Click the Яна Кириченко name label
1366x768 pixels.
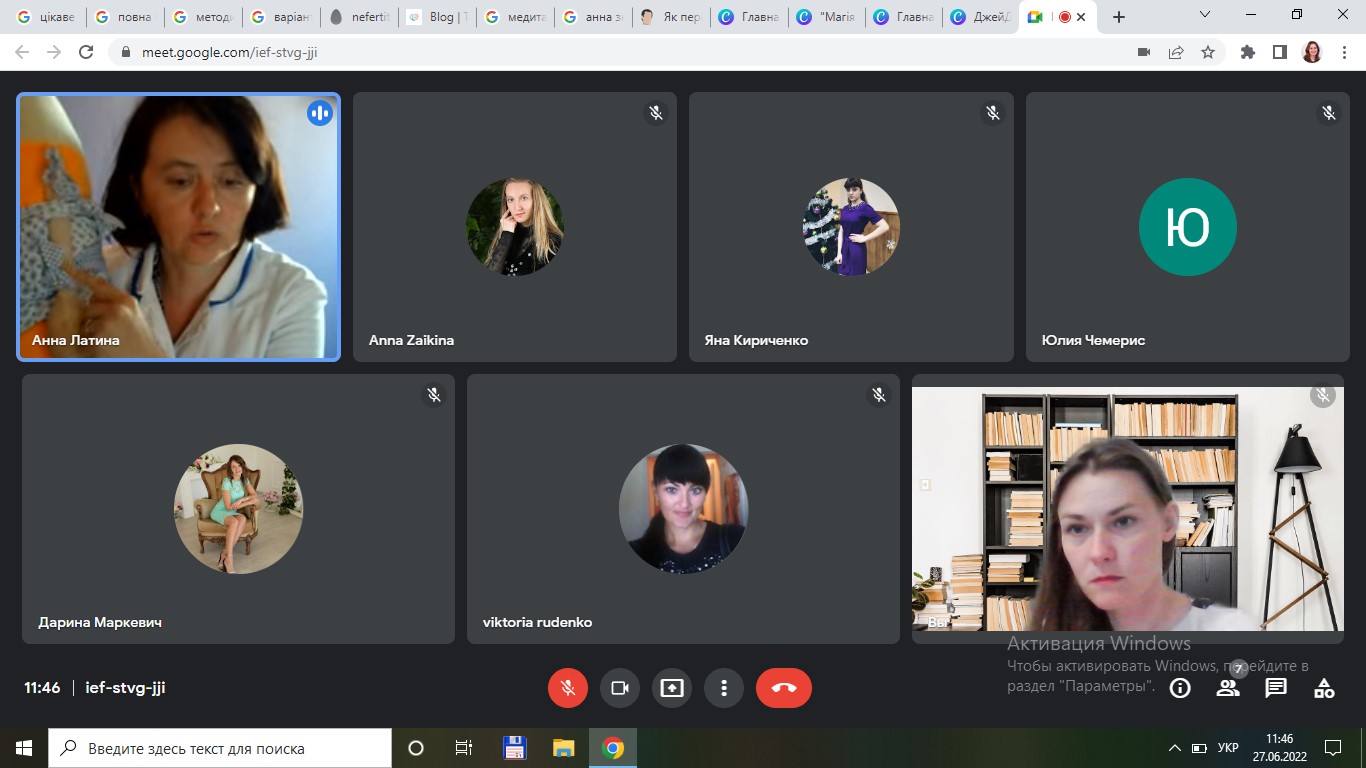point(756,340)
